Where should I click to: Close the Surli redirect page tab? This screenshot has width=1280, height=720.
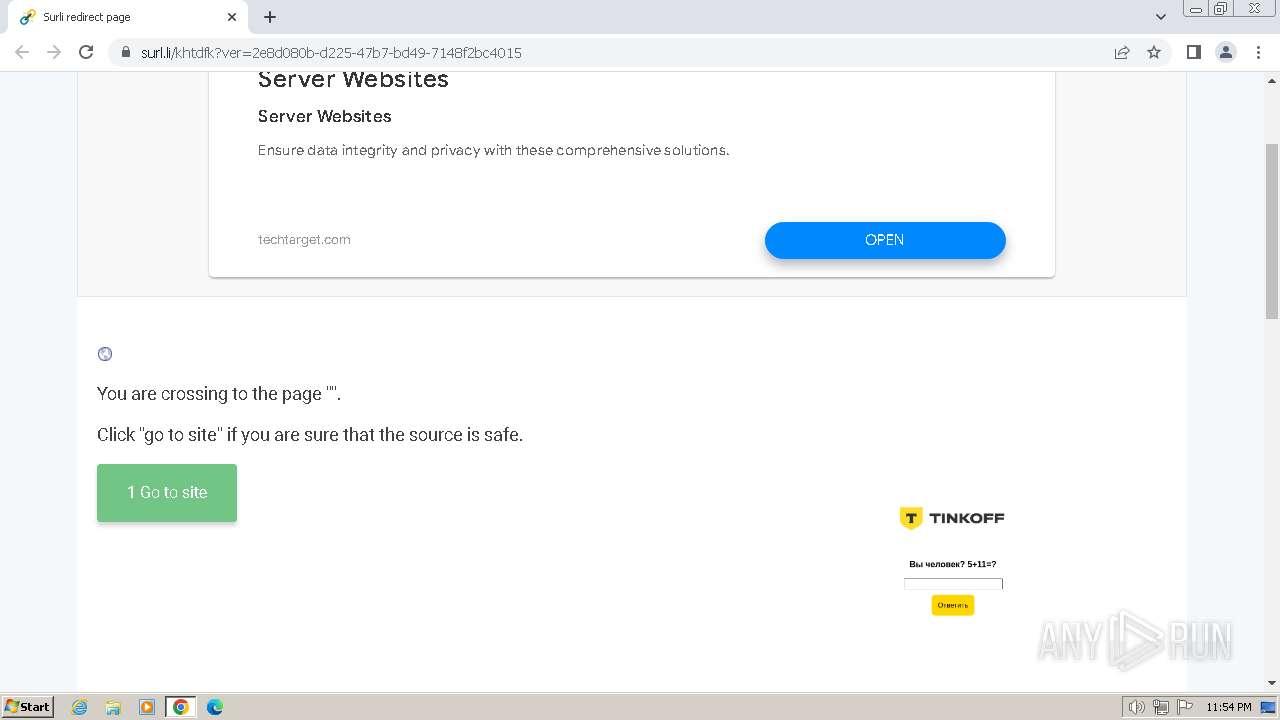pos(232,17)
